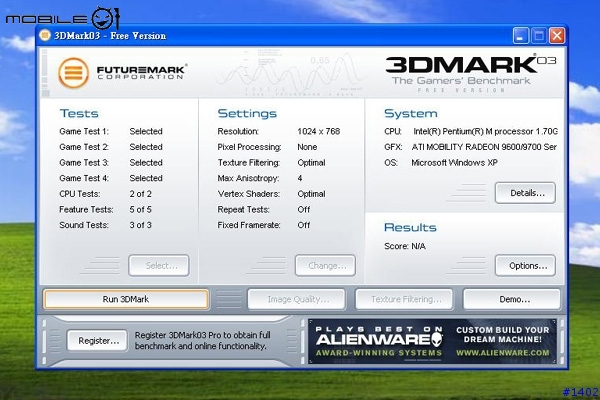
Task: Launch the Demo button
Action: pos(512,299)
